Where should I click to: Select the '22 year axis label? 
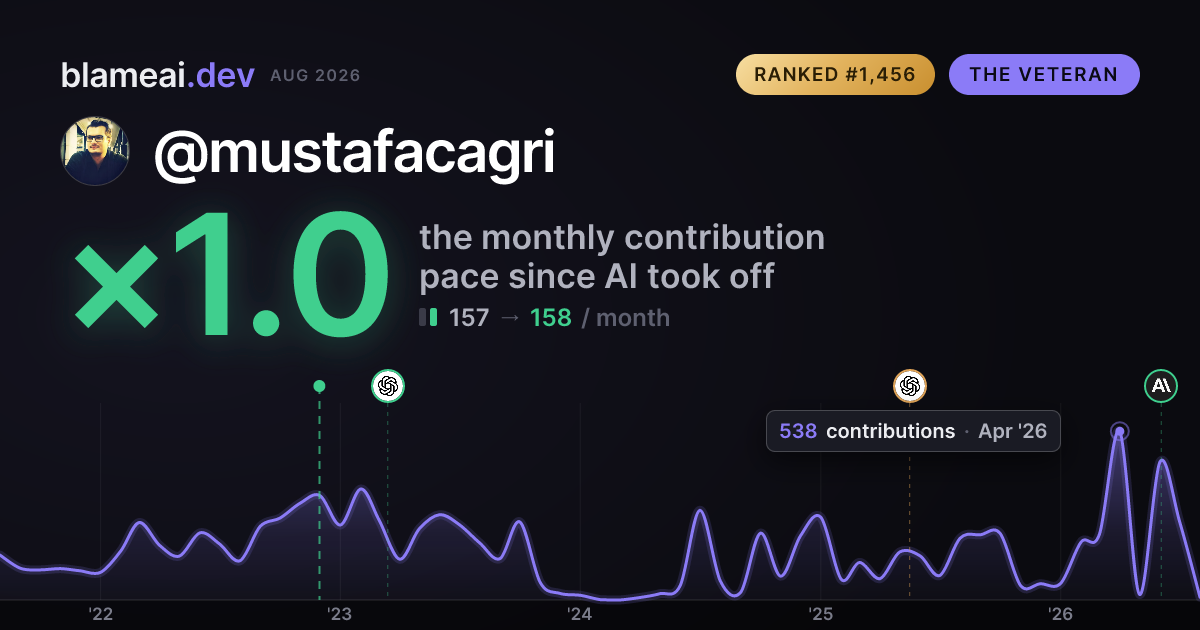[x=100, y=614]
